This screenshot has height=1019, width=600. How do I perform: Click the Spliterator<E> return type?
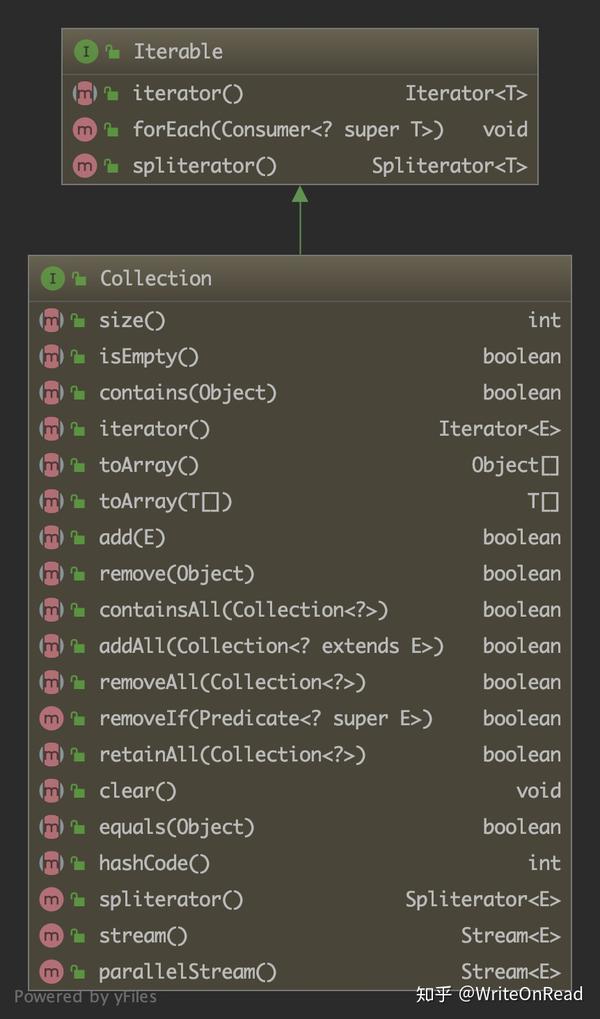click(482, 900)
